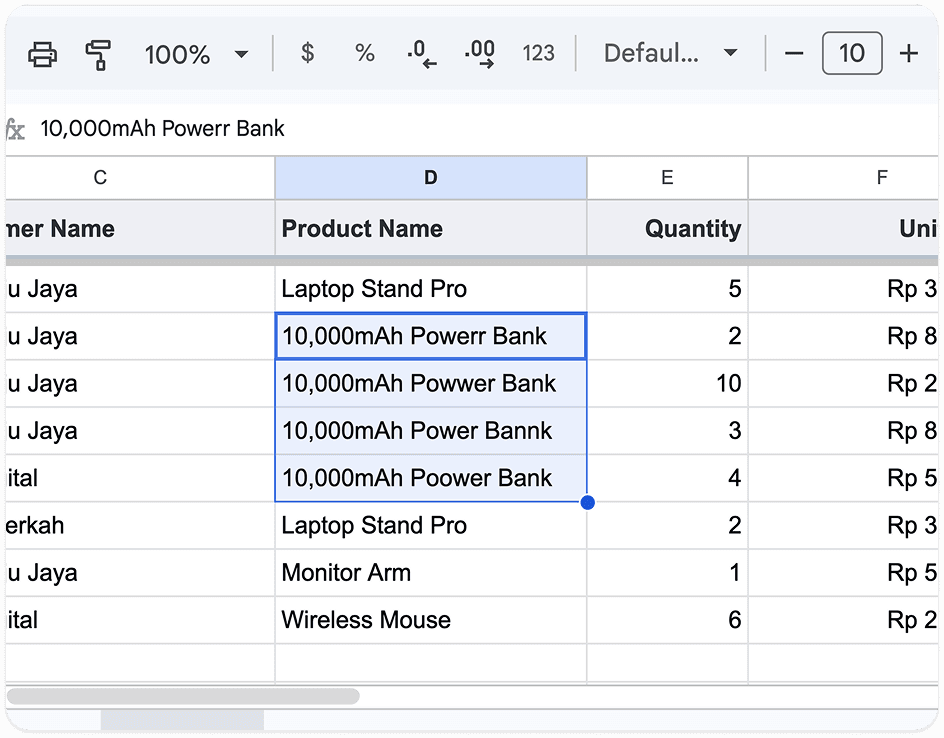Select the '10,000mAh Powwer Bank' cell

[x=430, y=383]
